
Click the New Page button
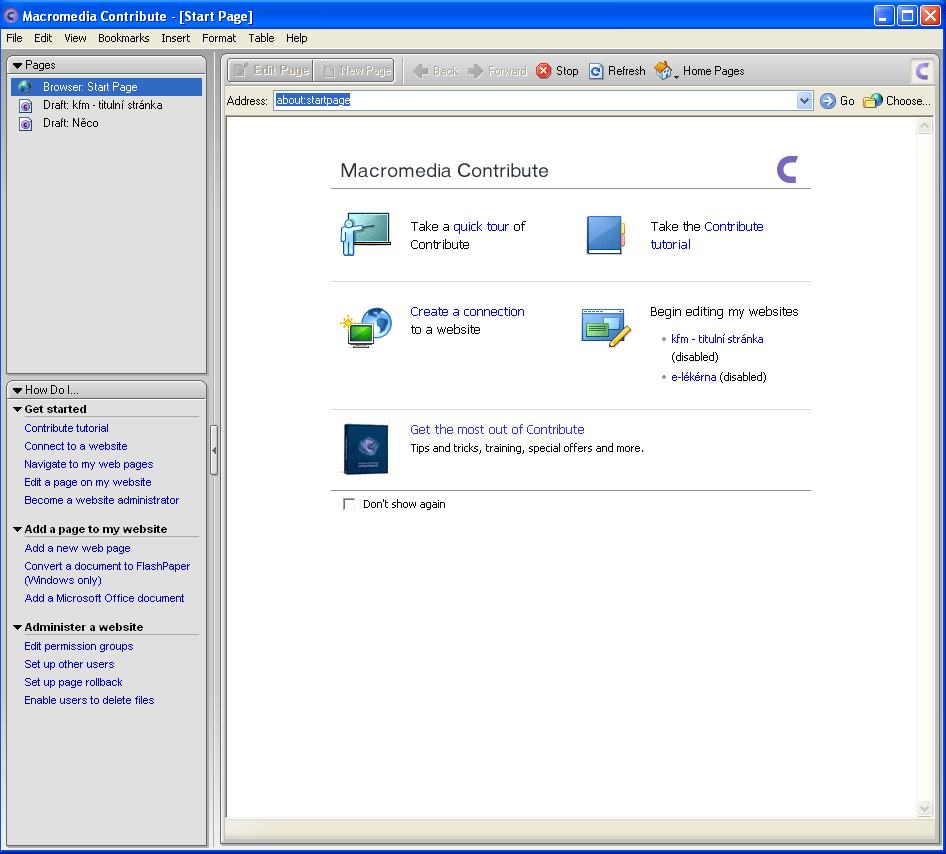[x=354, y=71]
